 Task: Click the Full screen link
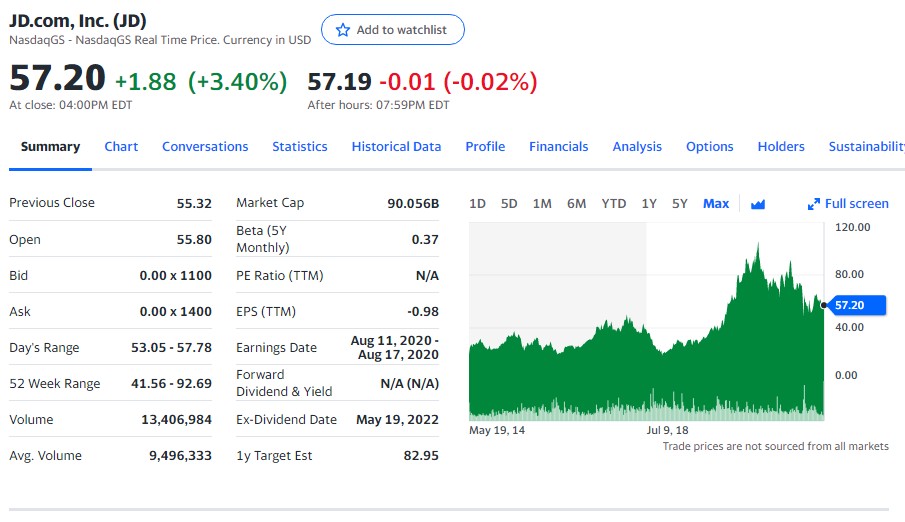(857, 204)
